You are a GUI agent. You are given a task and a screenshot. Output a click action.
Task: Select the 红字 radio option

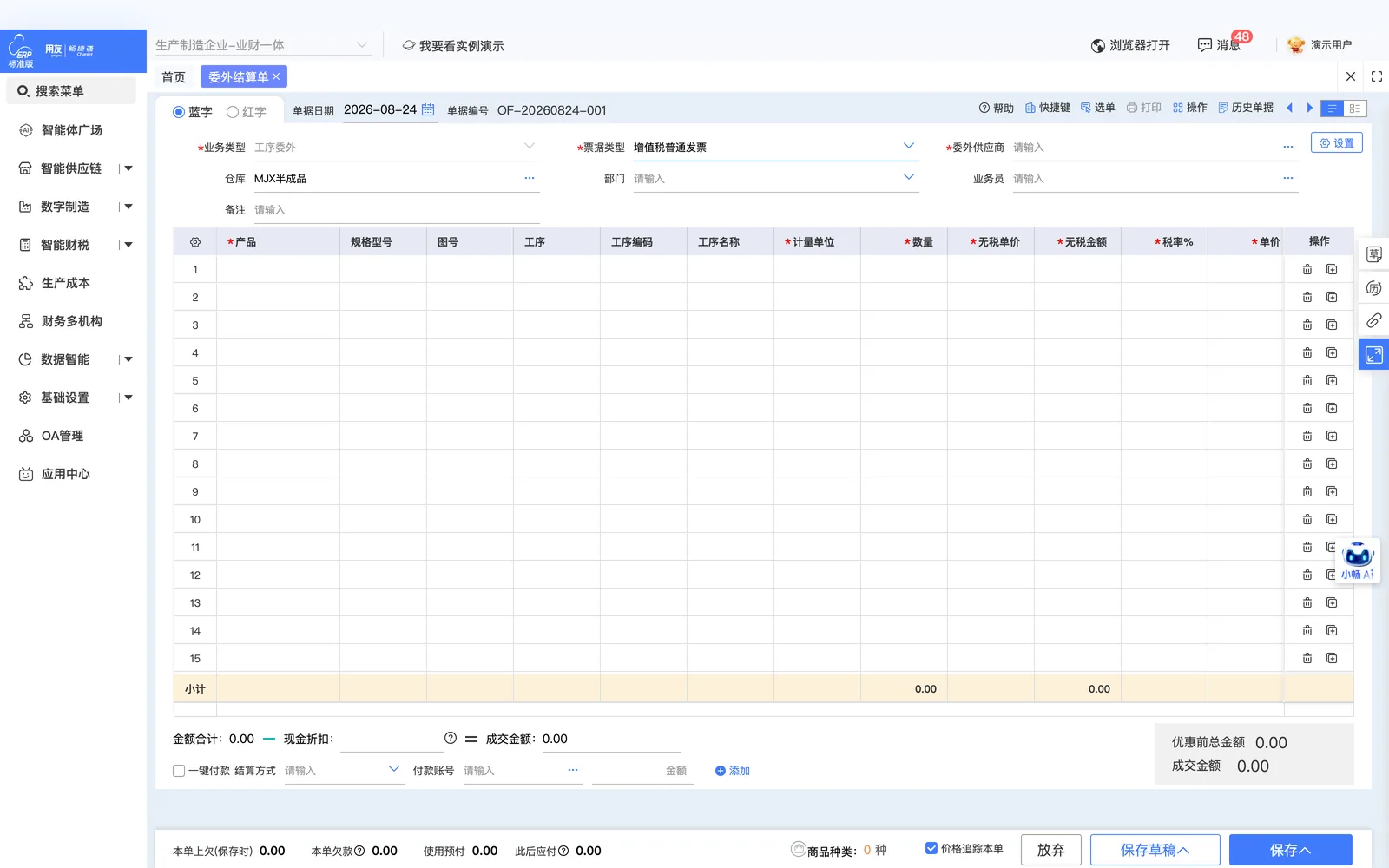[x=233, y=112]
